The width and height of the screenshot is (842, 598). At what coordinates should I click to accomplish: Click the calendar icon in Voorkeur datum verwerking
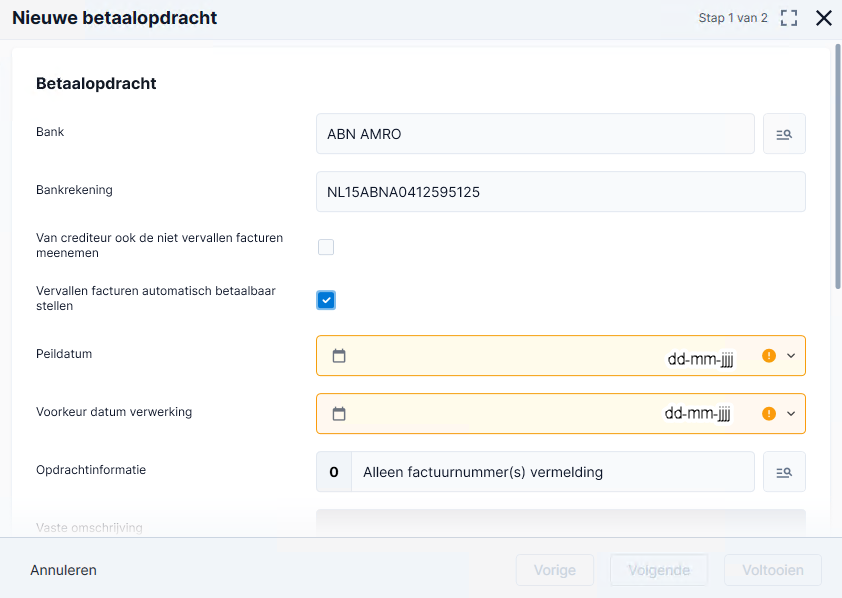(x=339, y=414)
